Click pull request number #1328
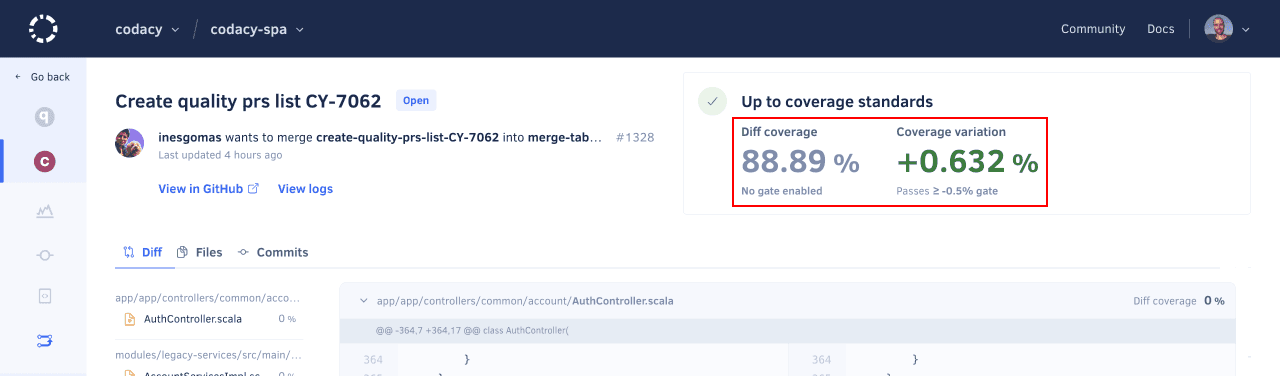Screen dimensions: 1280x376 click(635, 137)
